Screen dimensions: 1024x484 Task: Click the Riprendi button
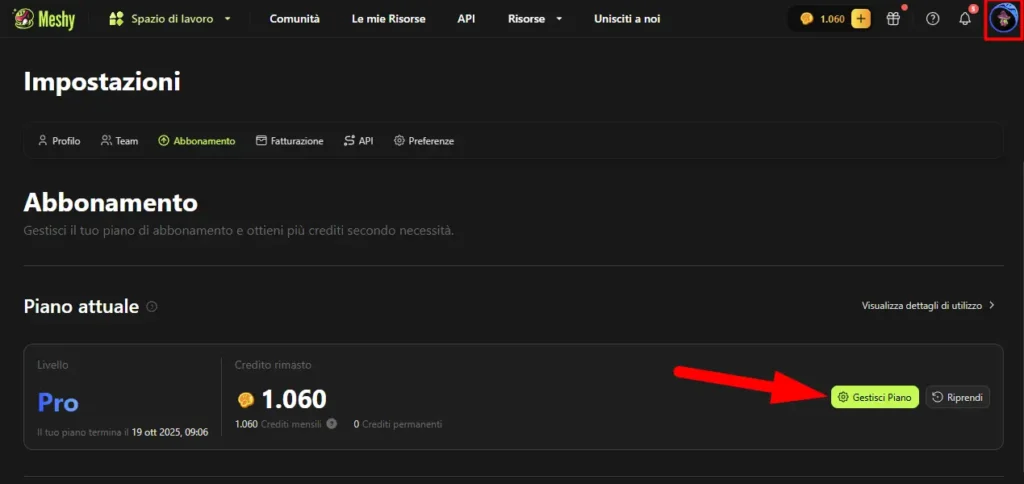point(957,397)
